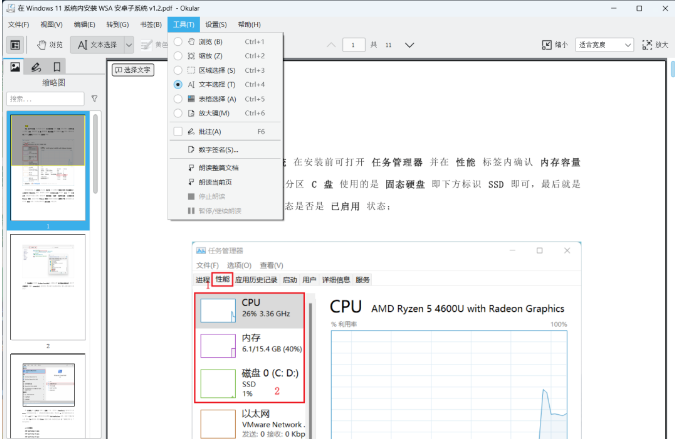Choose the speak current page entry
675x439 pixels.
coord(226,182)
